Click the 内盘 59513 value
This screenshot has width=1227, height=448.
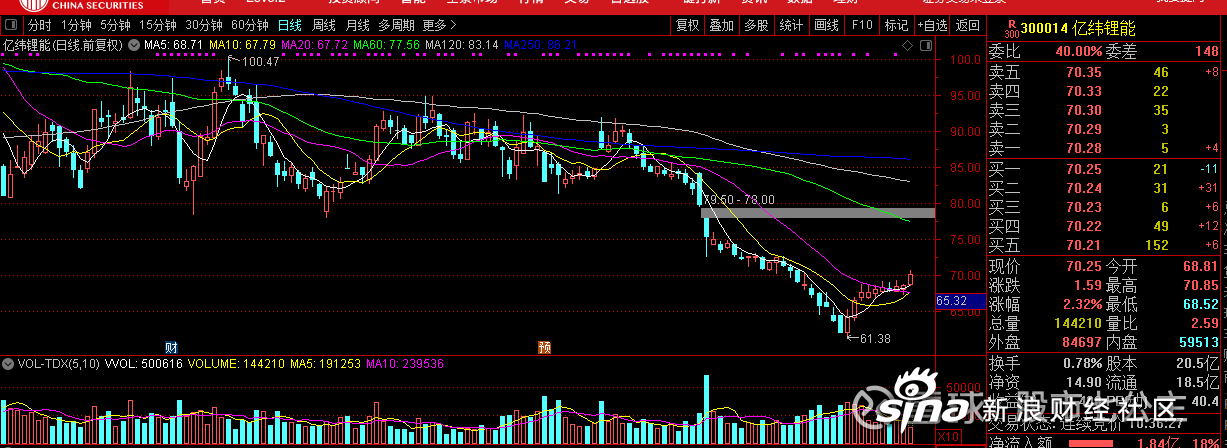1198,344
